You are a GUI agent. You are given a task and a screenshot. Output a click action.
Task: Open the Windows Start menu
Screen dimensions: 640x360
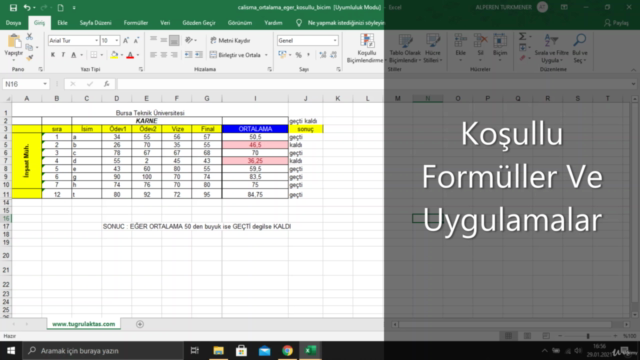click(x=11, y=351)
